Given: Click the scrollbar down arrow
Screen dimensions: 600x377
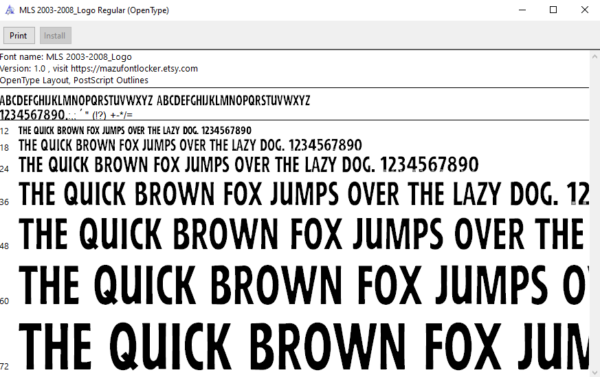Looking at the screenshot, I should click(x=595, y=372).
